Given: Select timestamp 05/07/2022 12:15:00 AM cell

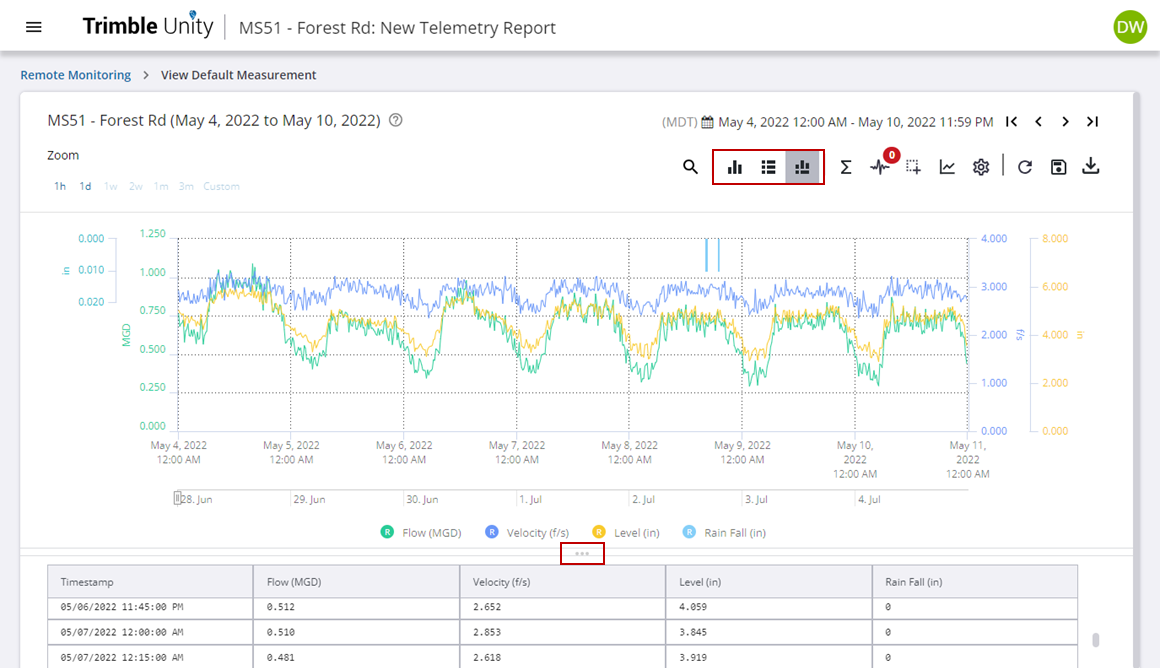Looking at the screenshot, I should 150,657.
